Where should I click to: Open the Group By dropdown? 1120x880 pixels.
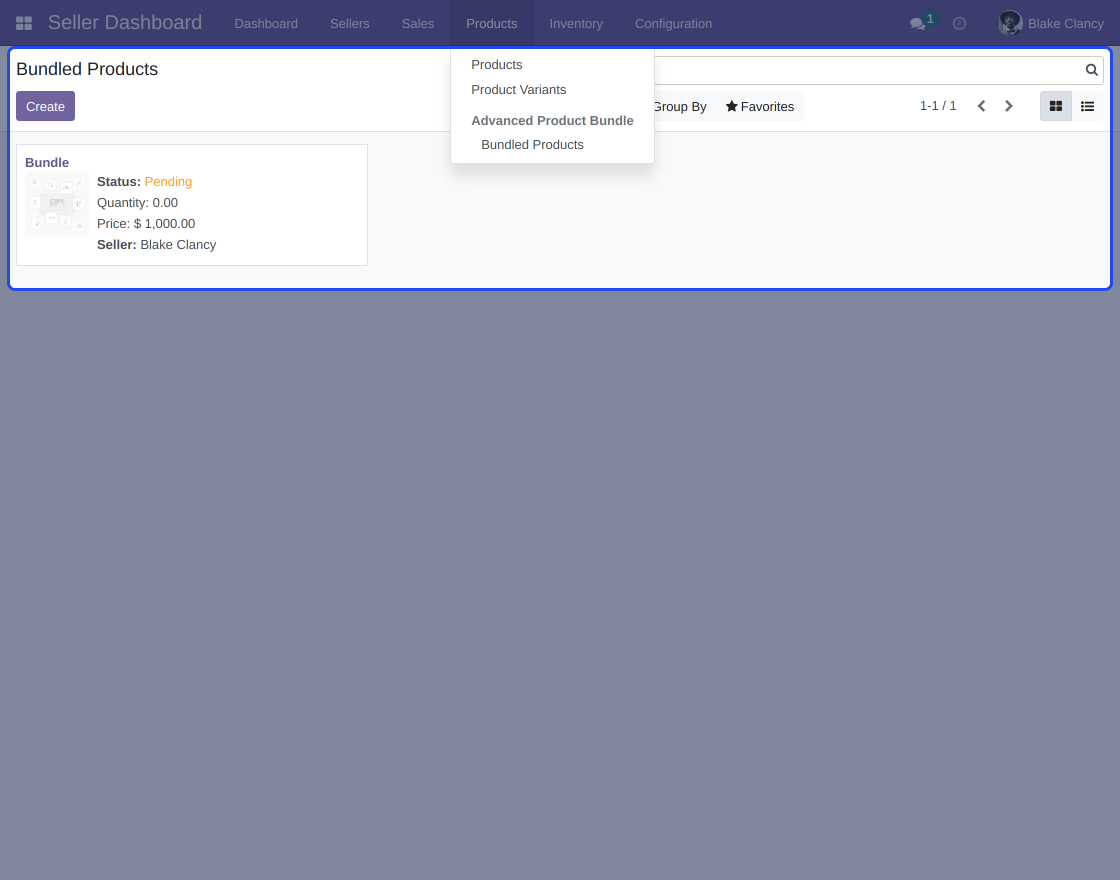coord(679,106)
